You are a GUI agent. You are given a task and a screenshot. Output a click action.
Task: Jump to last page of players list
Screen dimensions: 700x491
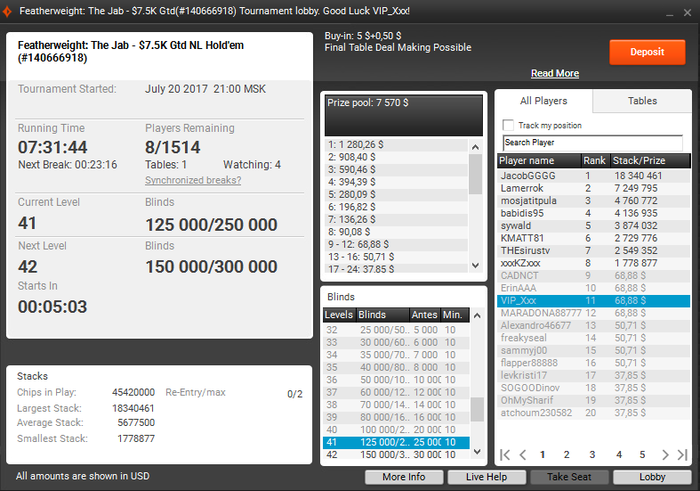(x=682, y=455)
